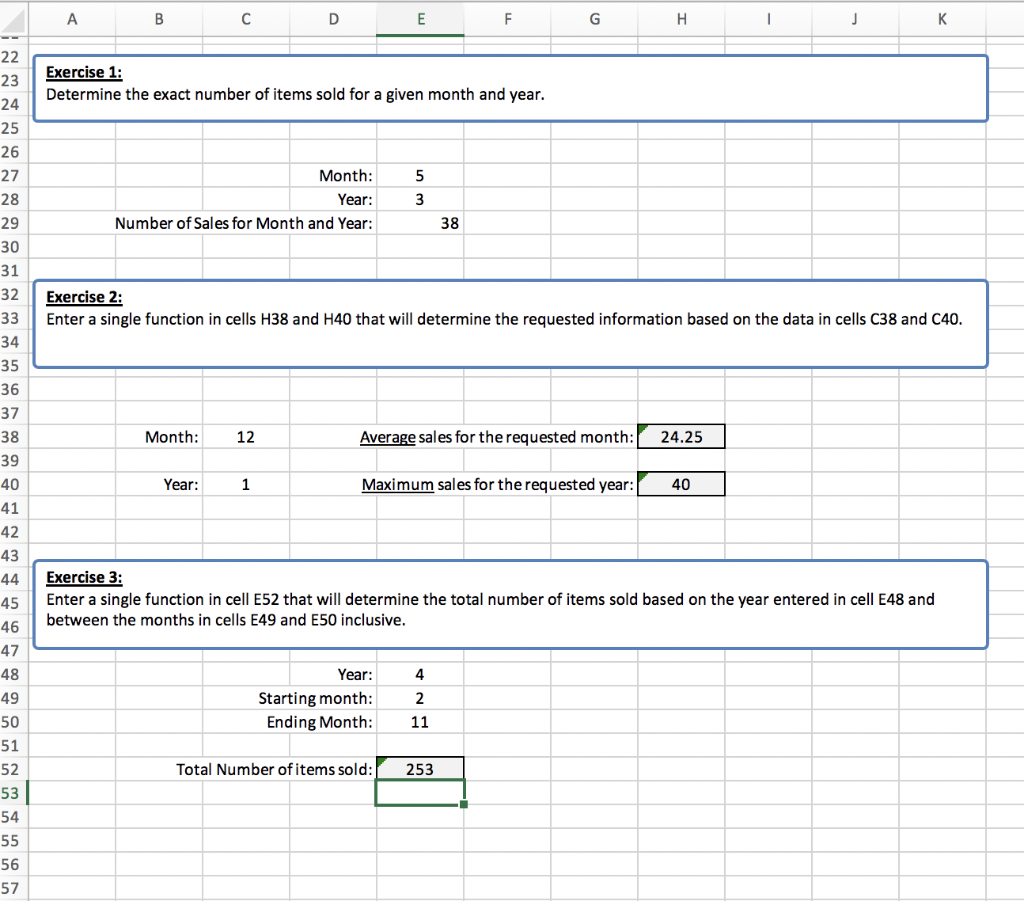Select column D header
The image size is (1024, 901).
333,19
